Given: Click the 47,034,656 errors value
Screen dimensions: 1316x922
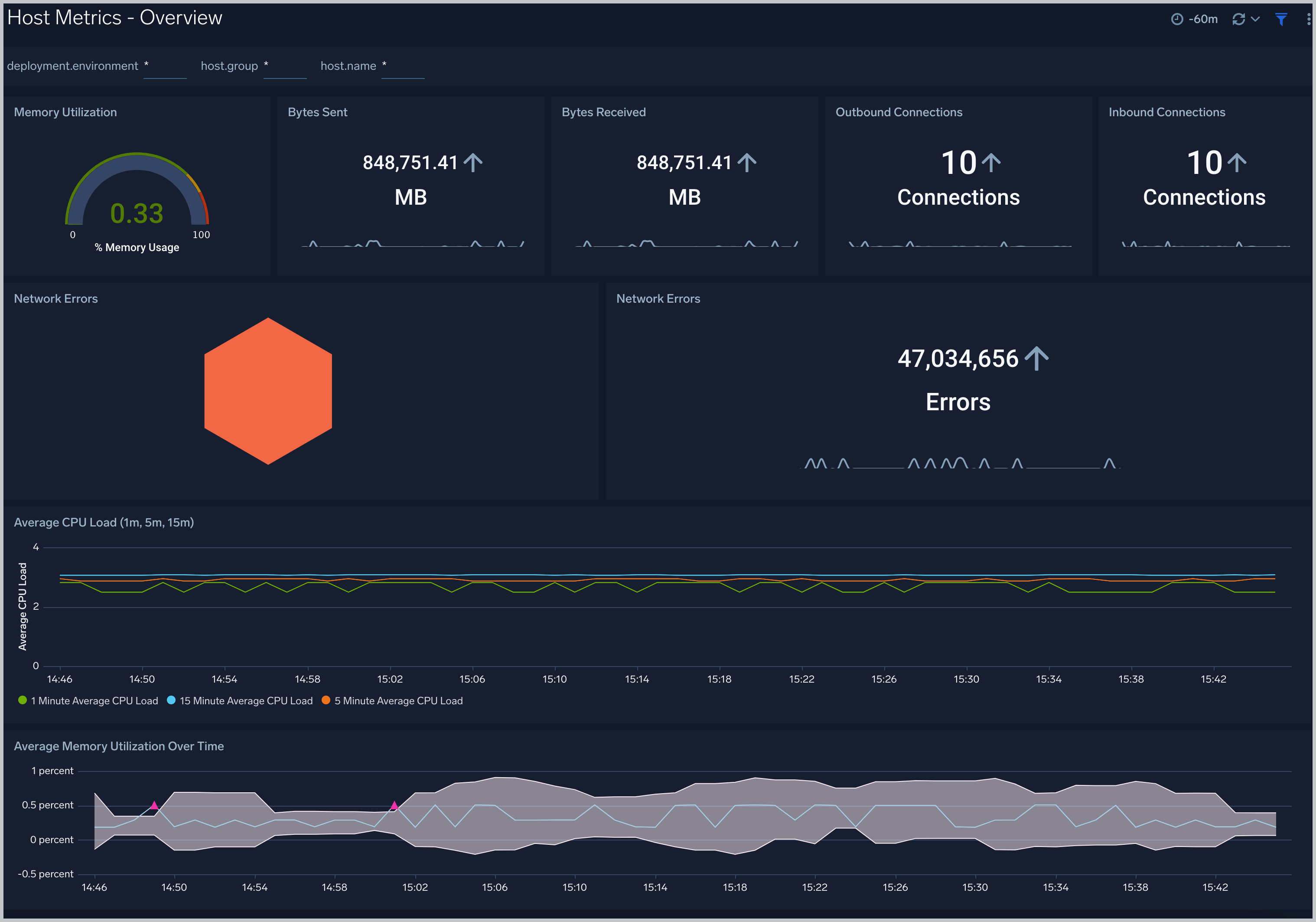Looking at the screenshot, I should pos(958,359).
